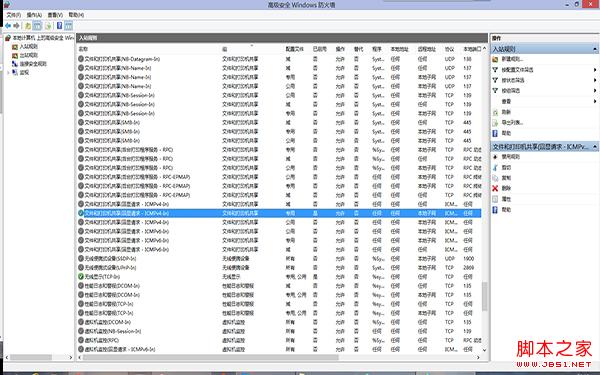Open the 查看(V) menu

[55, 15]
